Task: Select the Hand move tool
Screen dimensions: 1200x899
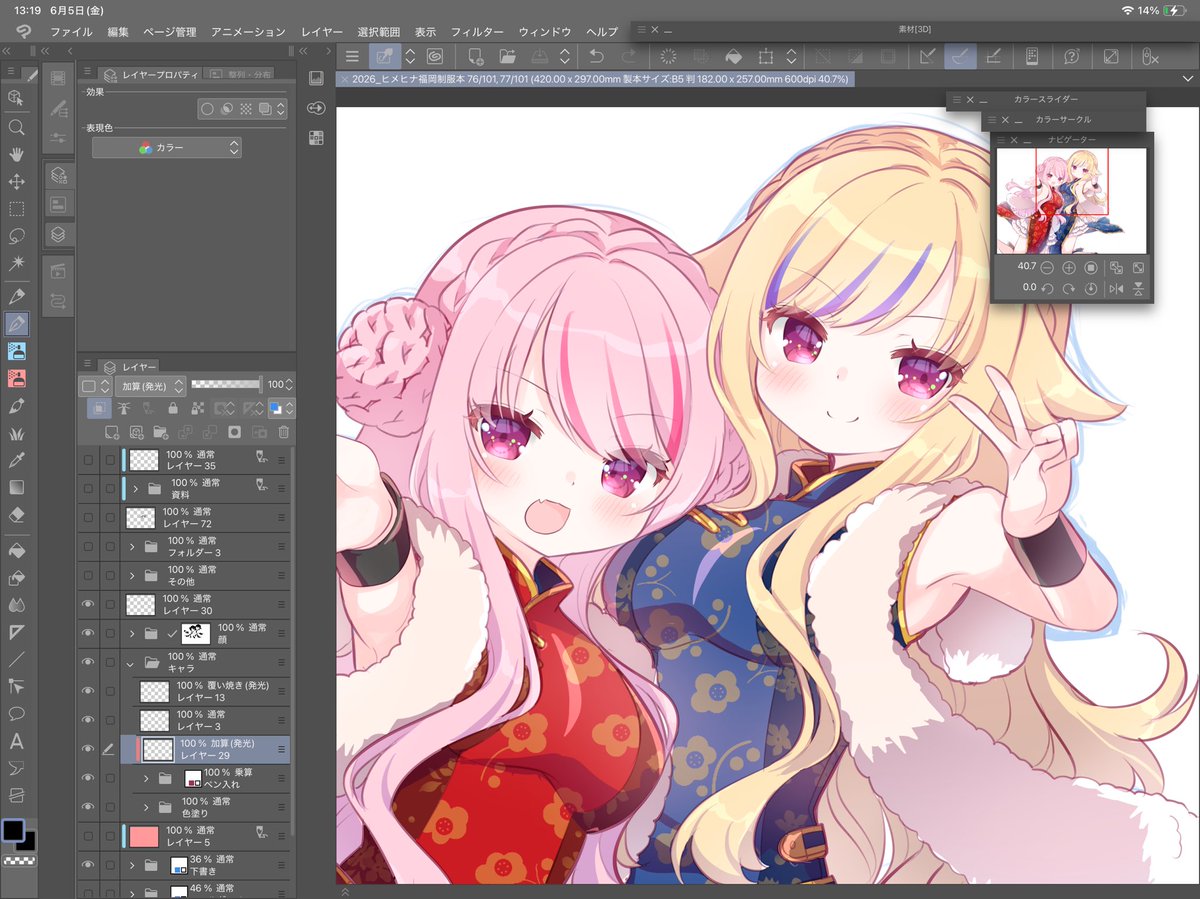Action: [17, 154]
